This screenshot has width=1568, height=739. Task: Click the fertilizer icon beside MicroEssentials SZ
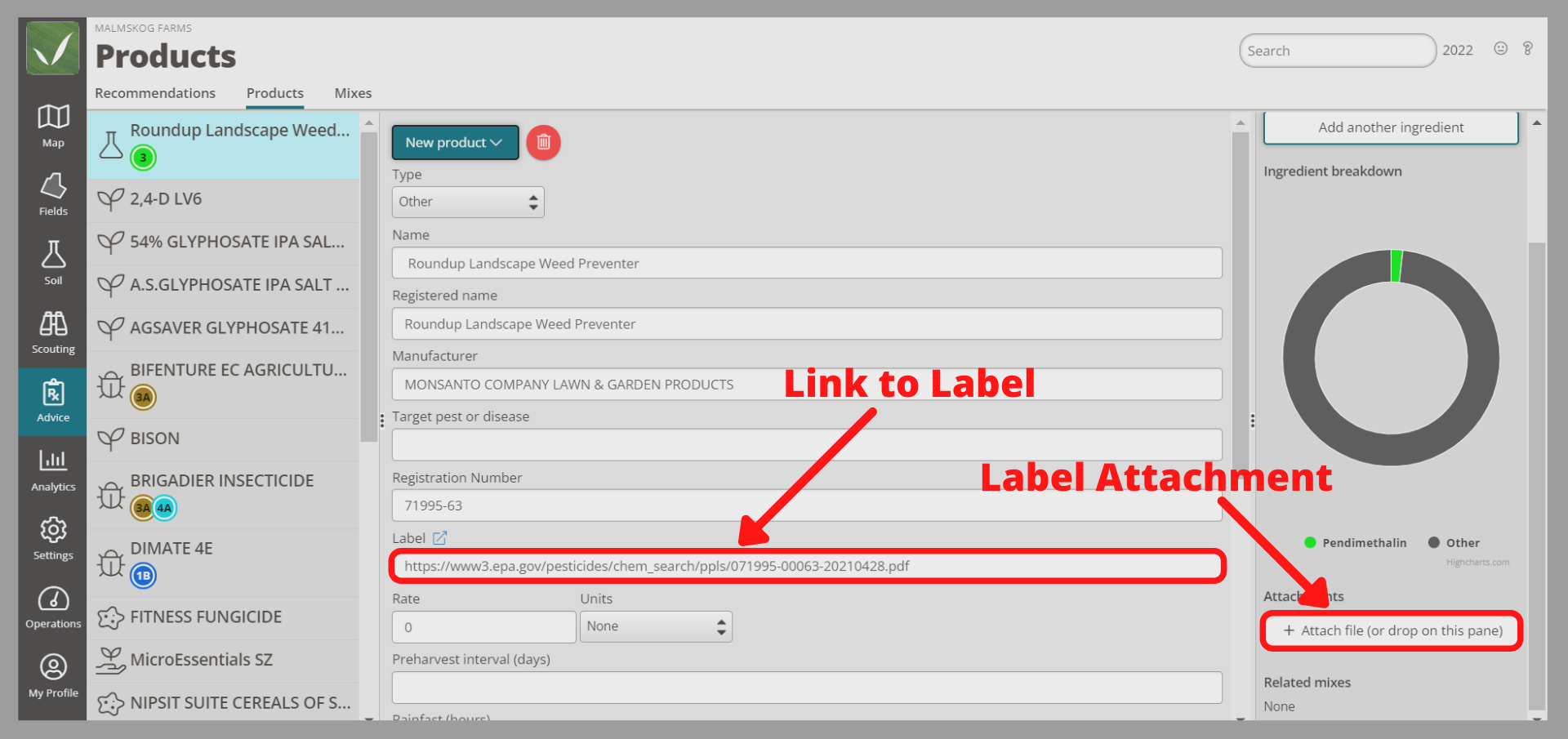[x=111, y=660]
